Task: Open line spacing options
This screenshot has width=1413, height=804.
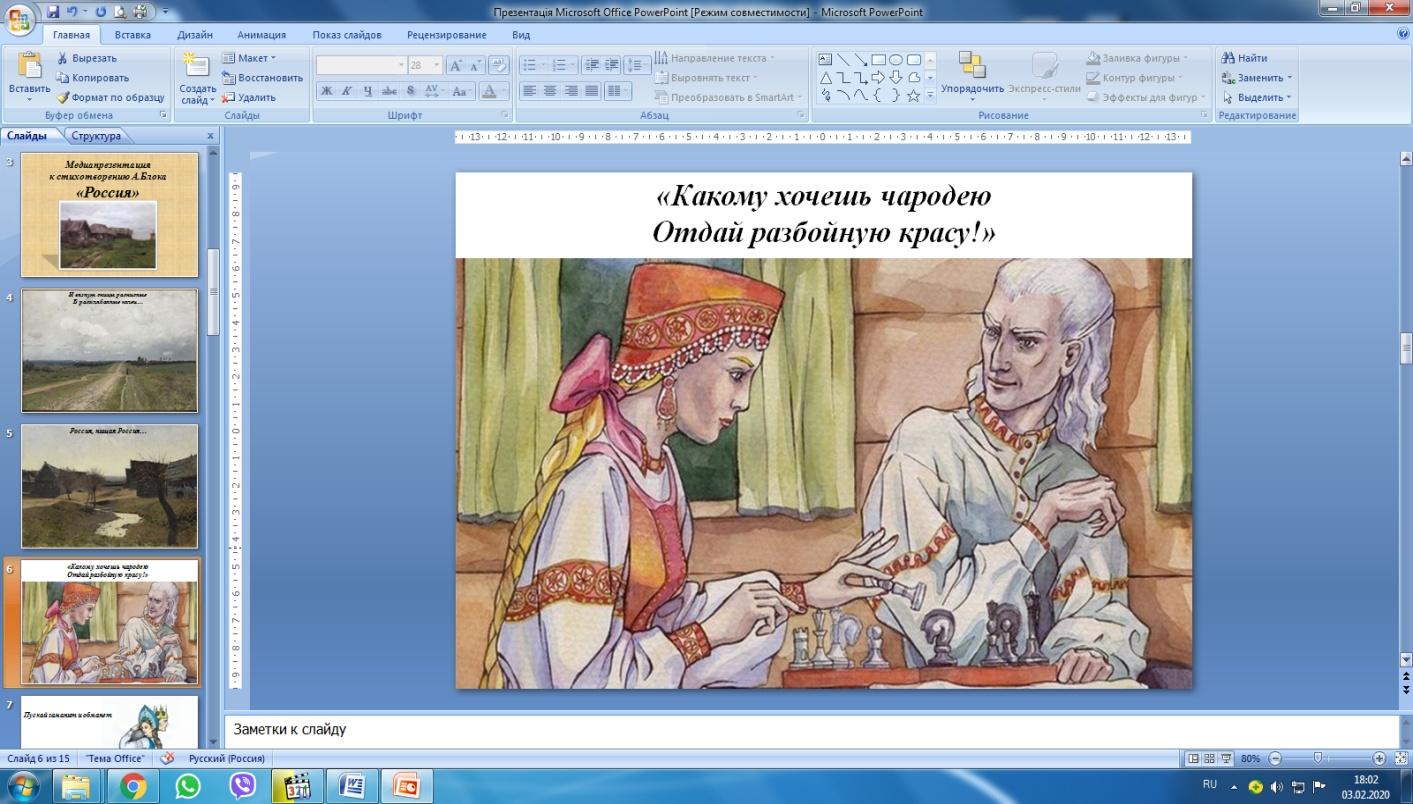Action: pyautogui.click(x=636, y=65)
